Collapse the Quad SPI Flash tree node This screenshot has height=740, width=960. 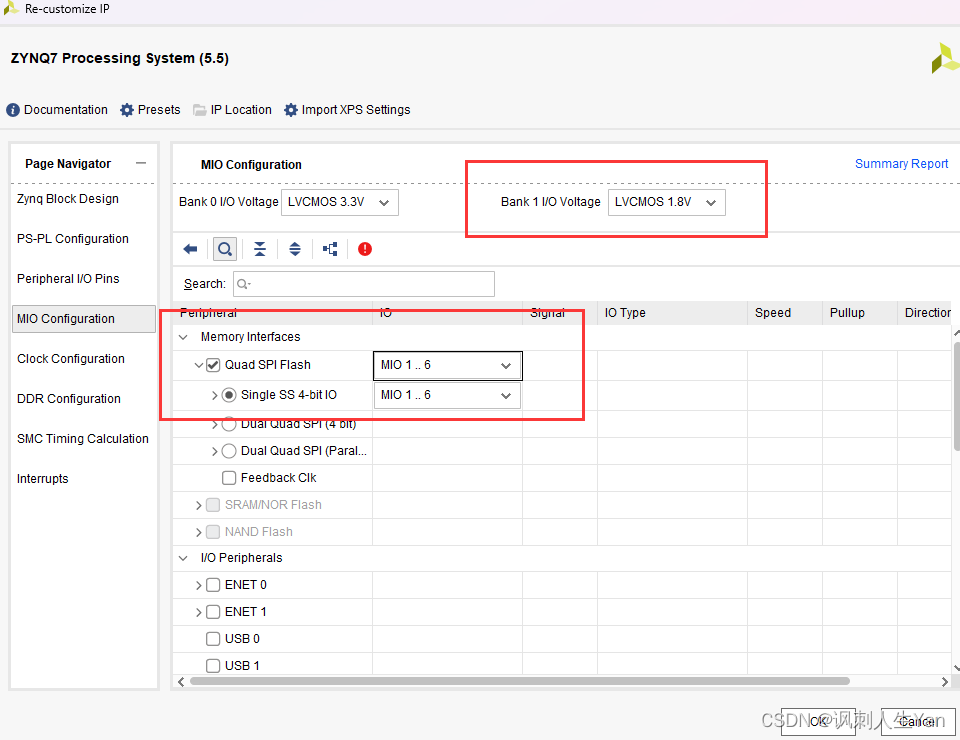click(198, 365)
